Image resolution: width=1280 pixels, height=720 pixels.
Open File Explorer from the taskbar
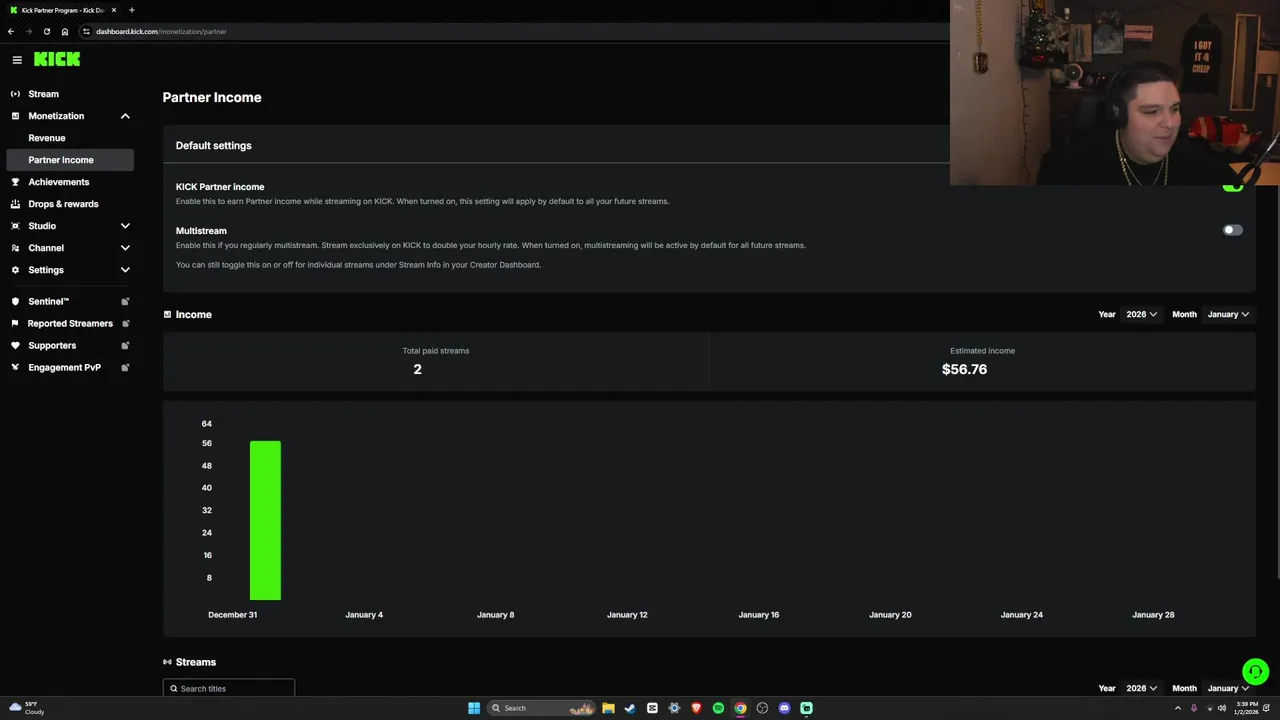point(608,708)
